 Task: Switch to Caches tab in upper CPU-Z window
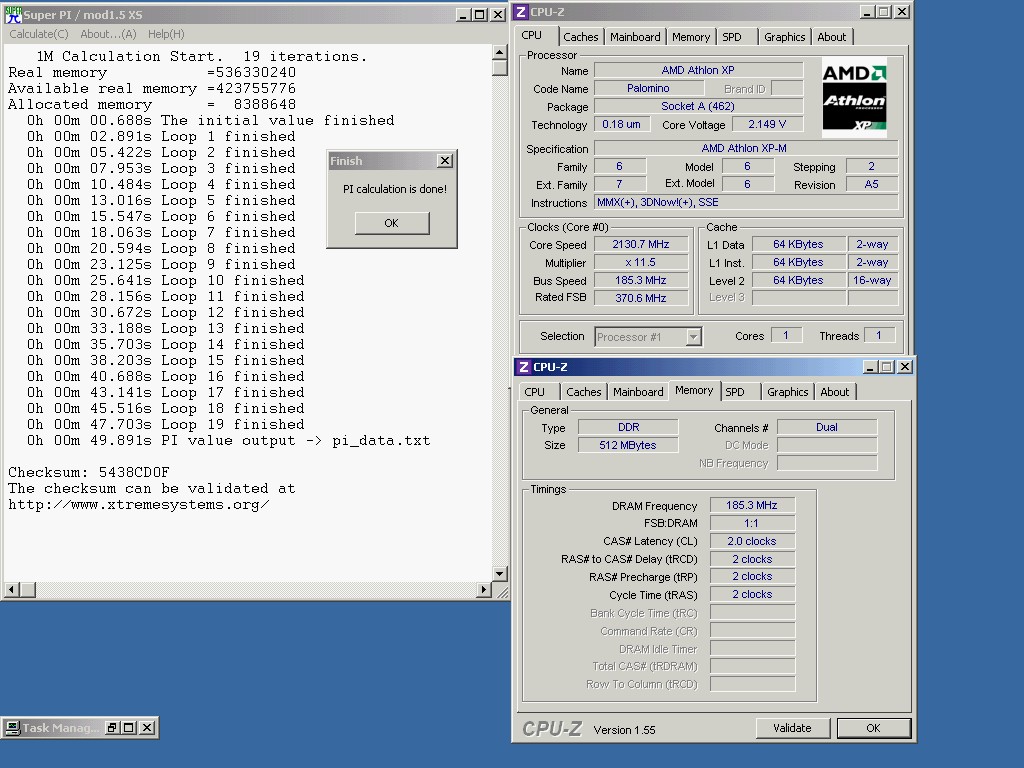581,37
